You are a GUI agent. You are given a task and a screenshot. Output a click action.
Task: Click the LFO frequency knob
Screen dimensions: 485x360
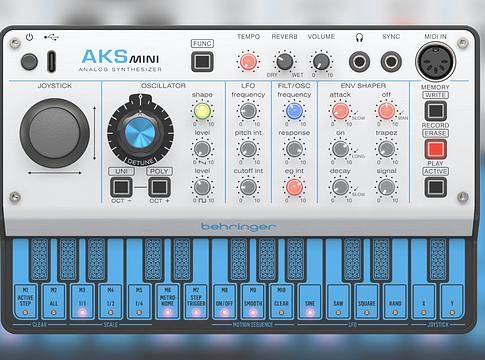pos(248,111)
